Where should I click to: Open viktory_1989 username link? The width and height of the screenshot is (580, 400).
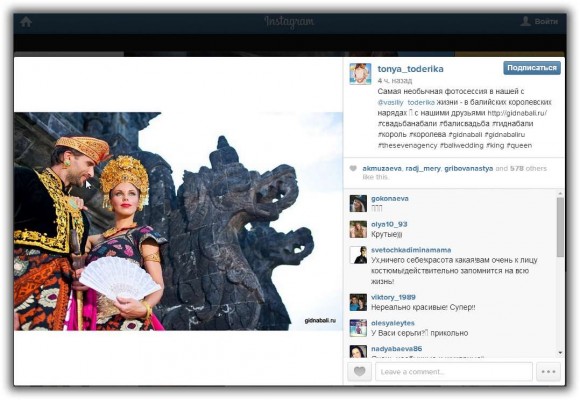[393, 298]
